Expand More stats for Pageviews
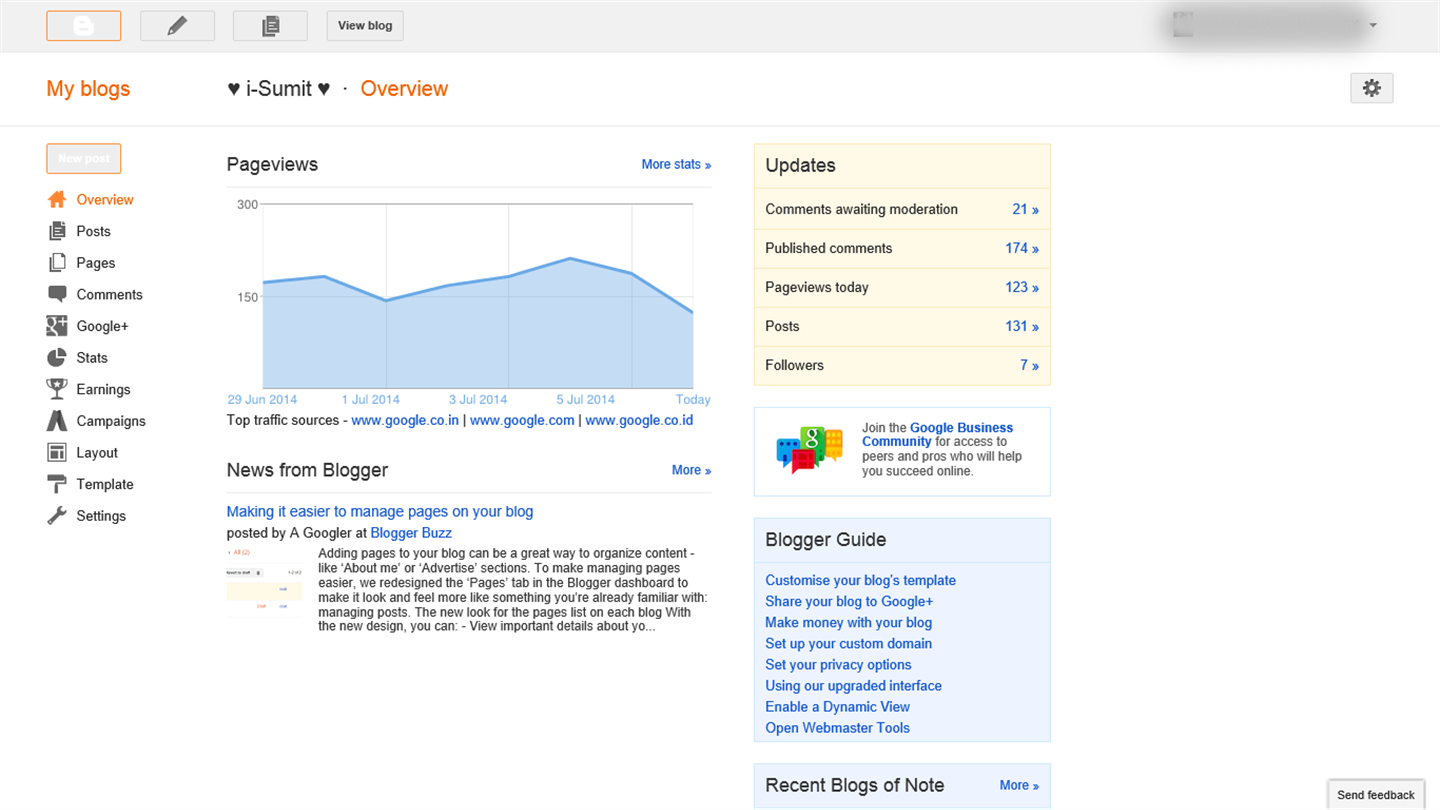This screenshot has width=1440, height=810. pyautogui.click(x=676, y=165)
